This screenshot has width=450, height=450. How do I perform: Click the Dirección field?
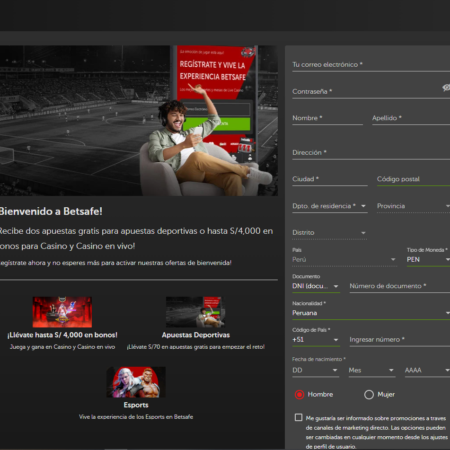[x=371, y=153]
